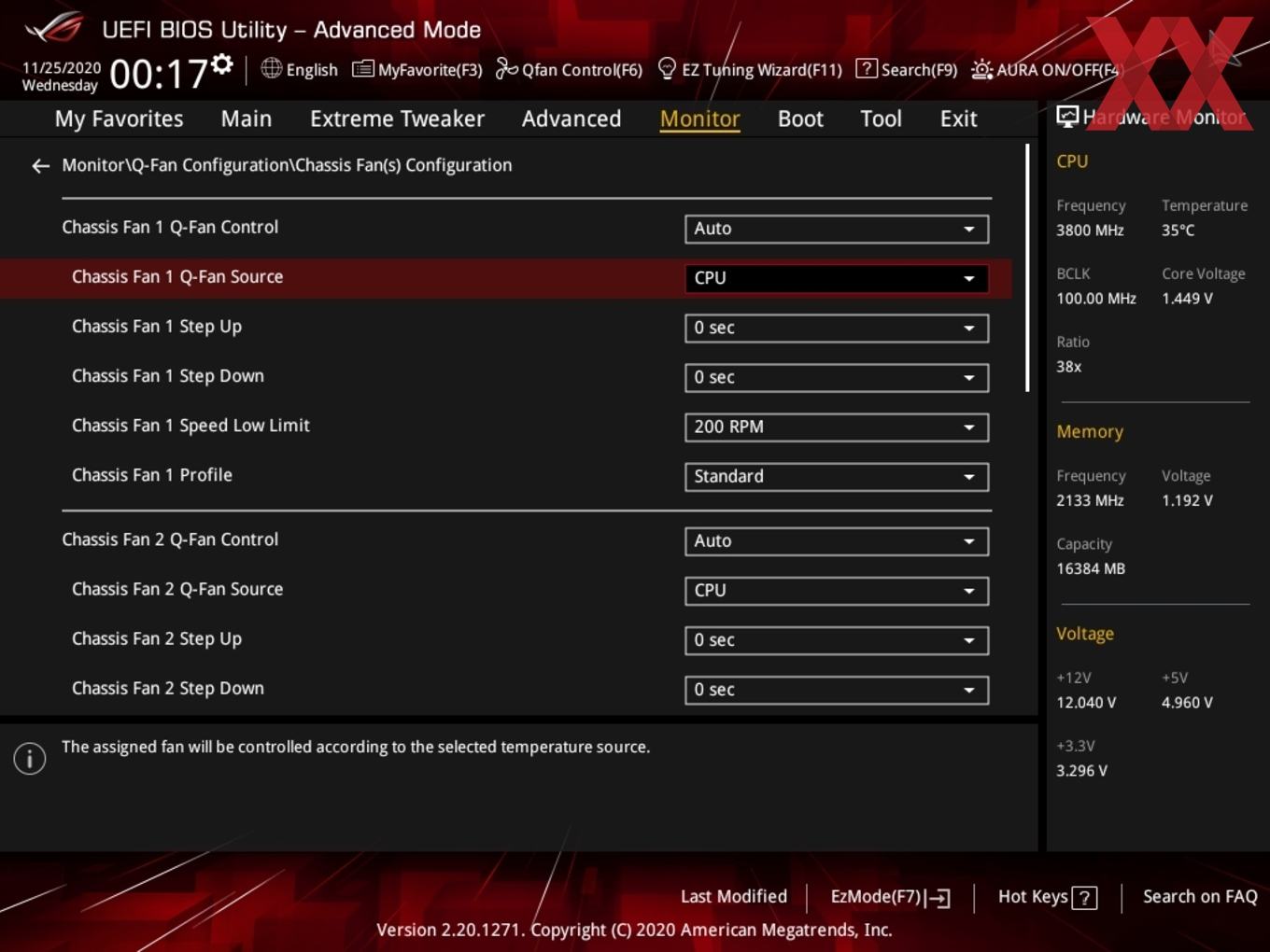Expand Chassis Fan 2 Q-Fan Source dropdown

click(x=837, y=590)
